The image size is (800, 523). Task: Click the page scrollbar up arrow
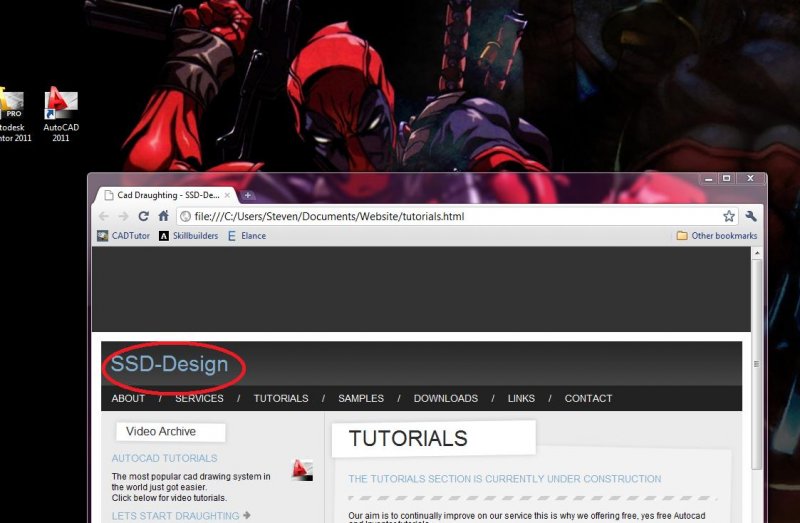click(757, 253)
